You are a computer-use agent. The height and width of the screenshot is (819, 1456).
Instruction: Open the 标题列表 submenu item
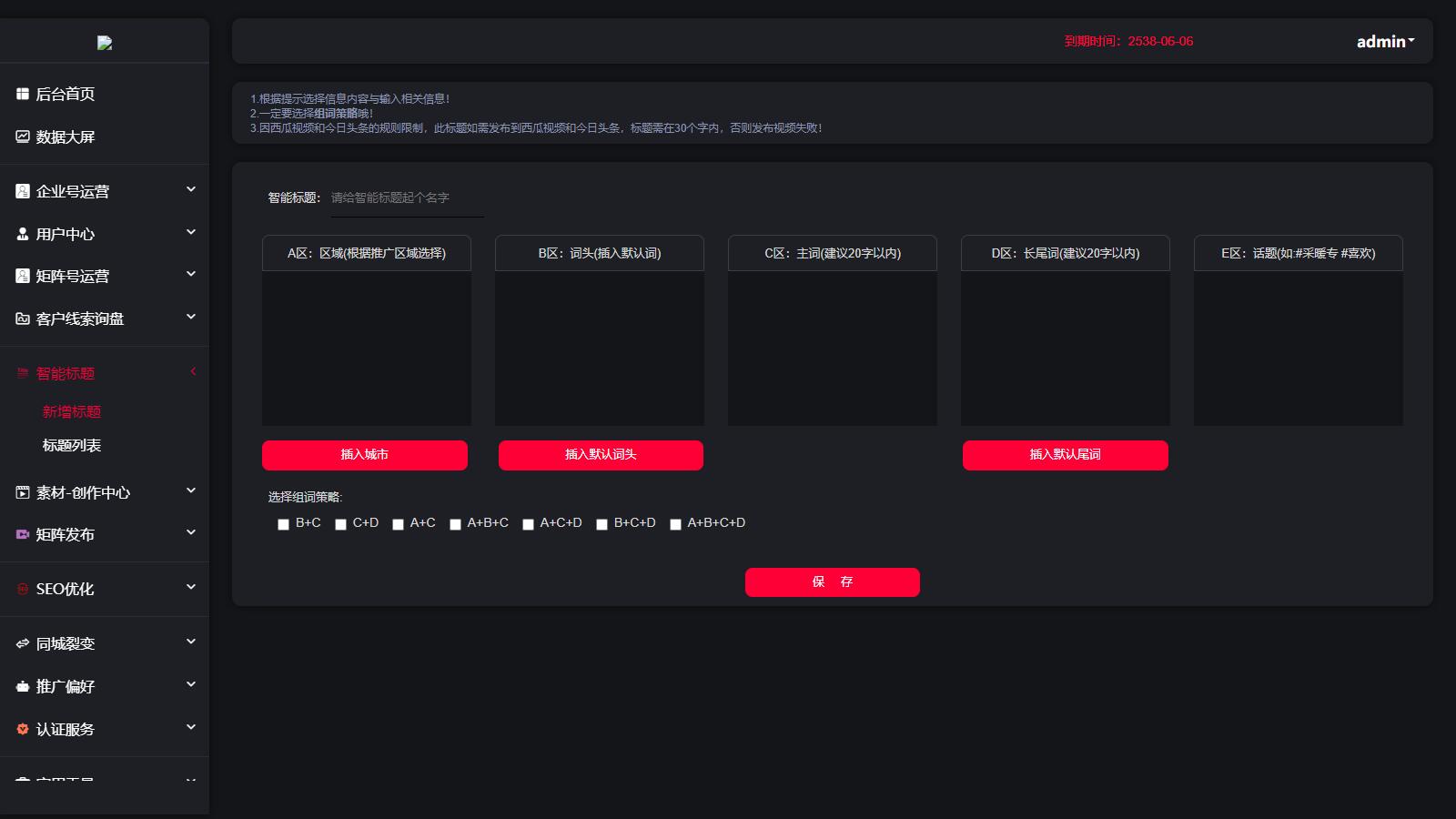[x=72, y=445]
